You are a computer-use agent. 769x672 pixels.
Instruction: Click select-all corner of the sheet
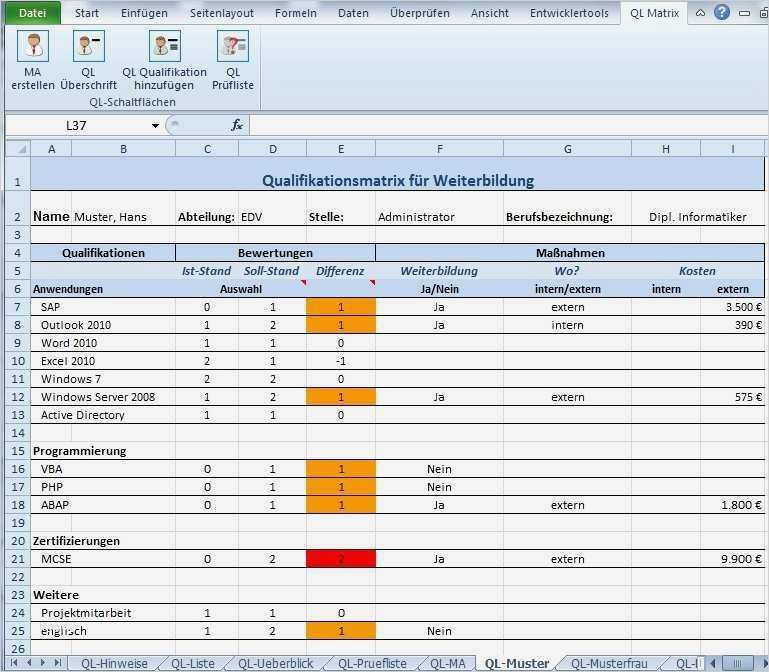pos(18,149)
